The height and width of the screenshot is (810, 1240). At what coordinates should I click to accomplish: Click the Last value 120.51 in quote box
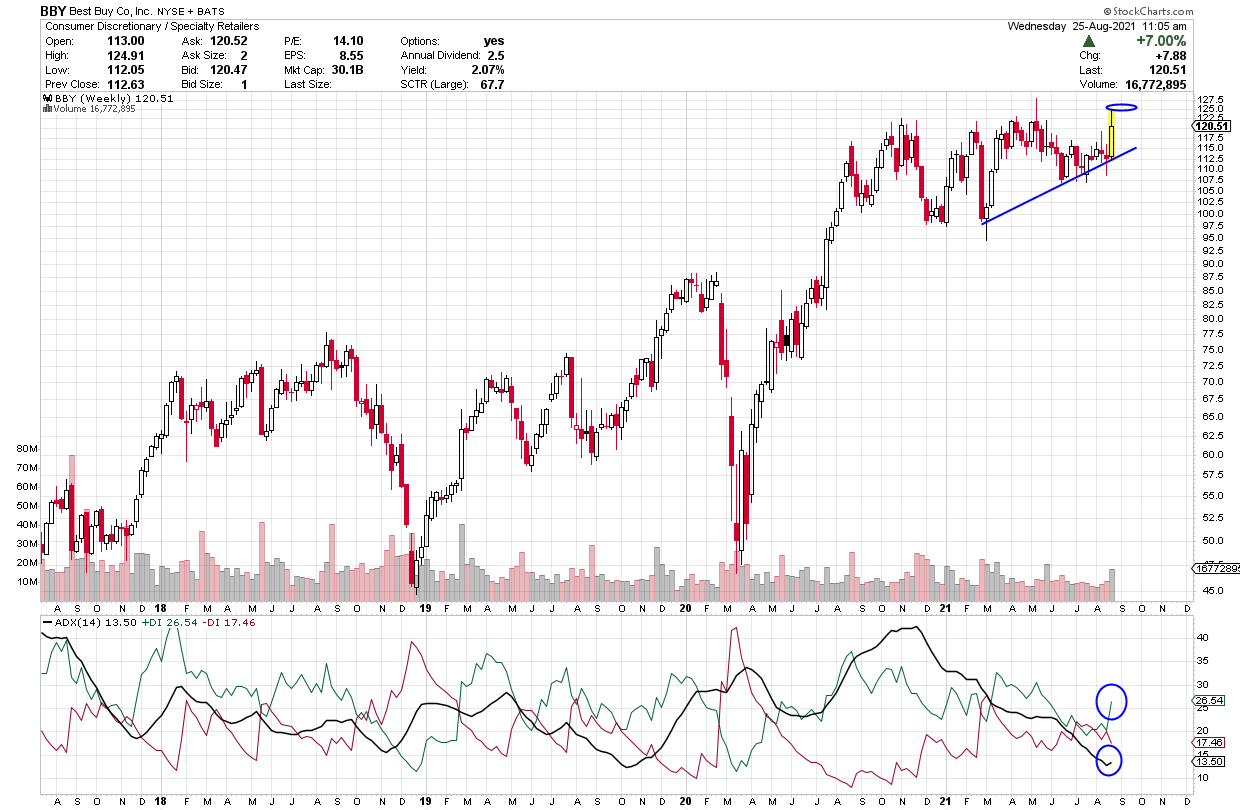pyautogui.click(x=1168, y=71)
